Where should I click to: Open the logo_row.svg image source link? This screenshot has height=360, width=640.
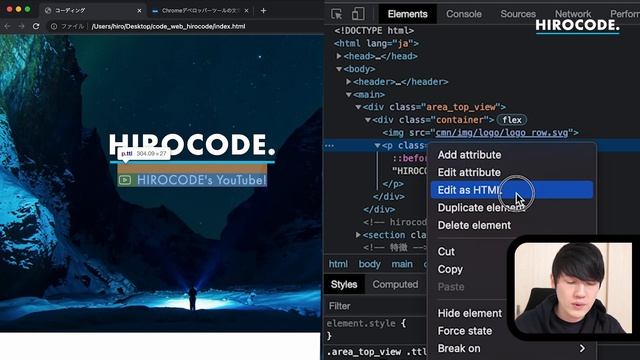(502, 133)
